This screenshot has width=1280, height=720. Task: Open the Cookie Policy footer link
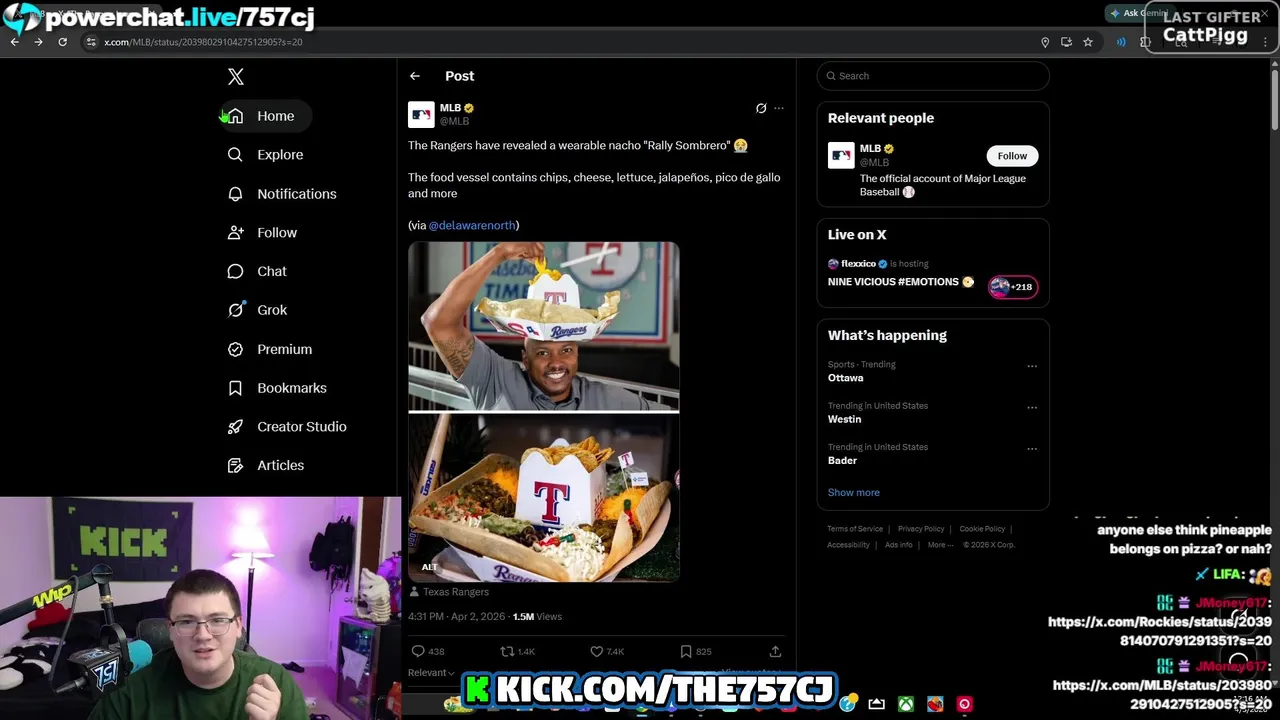click(x=982, y=529)
